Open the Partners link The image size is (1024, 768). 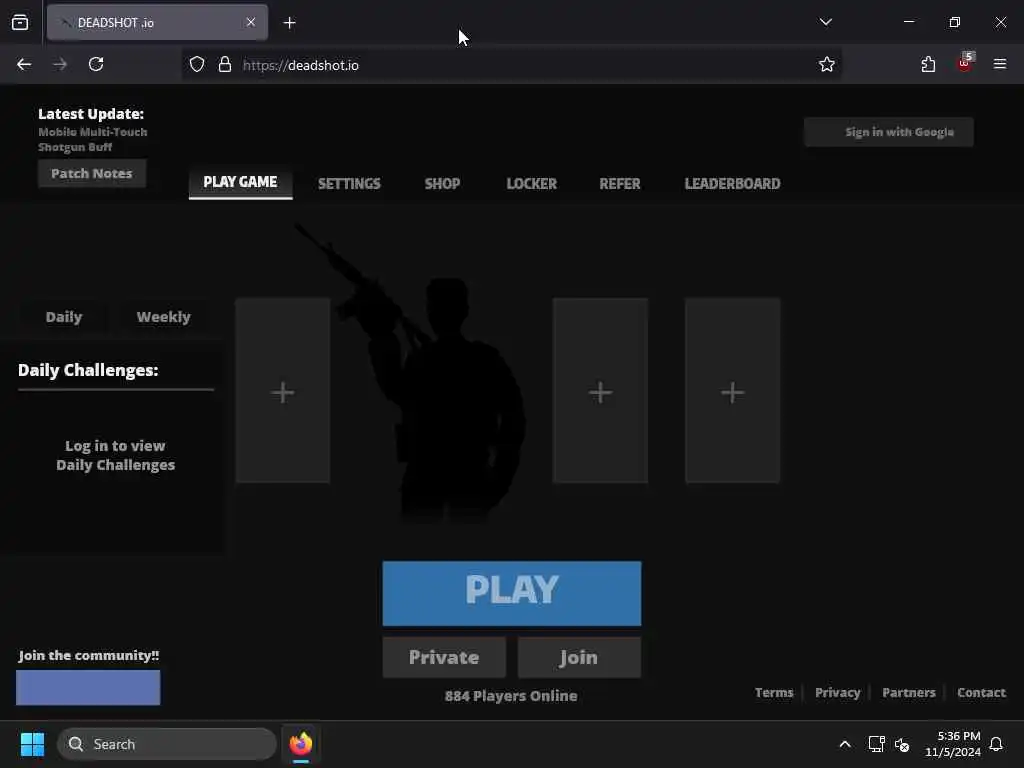(908, 692)
